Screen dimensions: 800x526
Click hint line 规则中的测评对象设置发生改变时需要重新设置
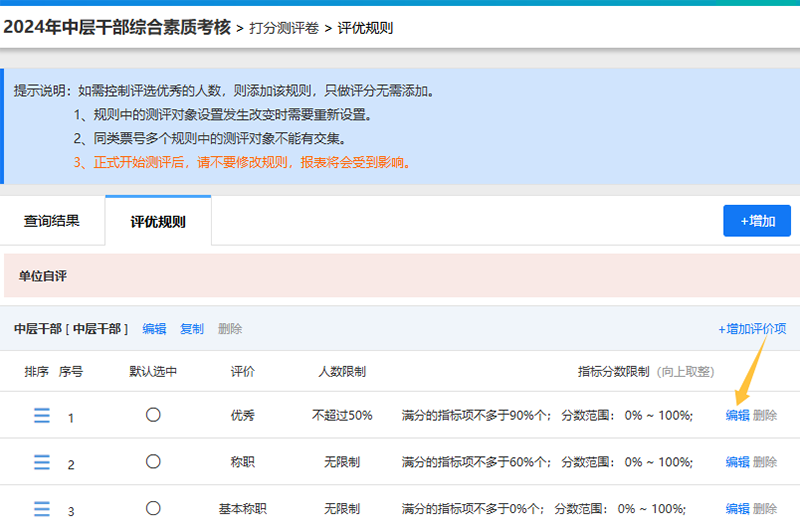click(222, 114)
